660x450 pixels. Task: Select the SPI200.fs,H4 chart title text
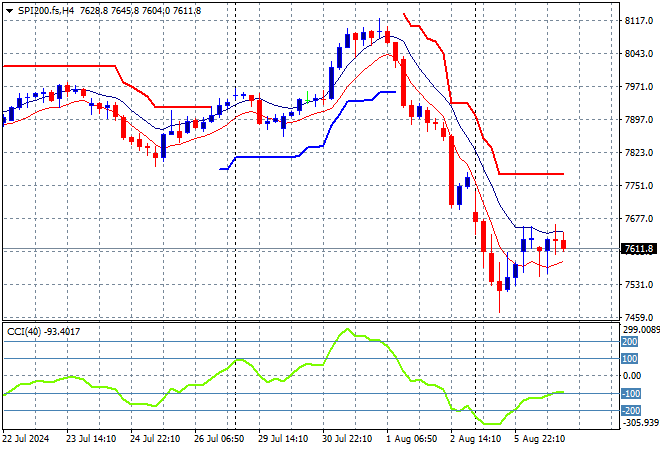point(45,11)
